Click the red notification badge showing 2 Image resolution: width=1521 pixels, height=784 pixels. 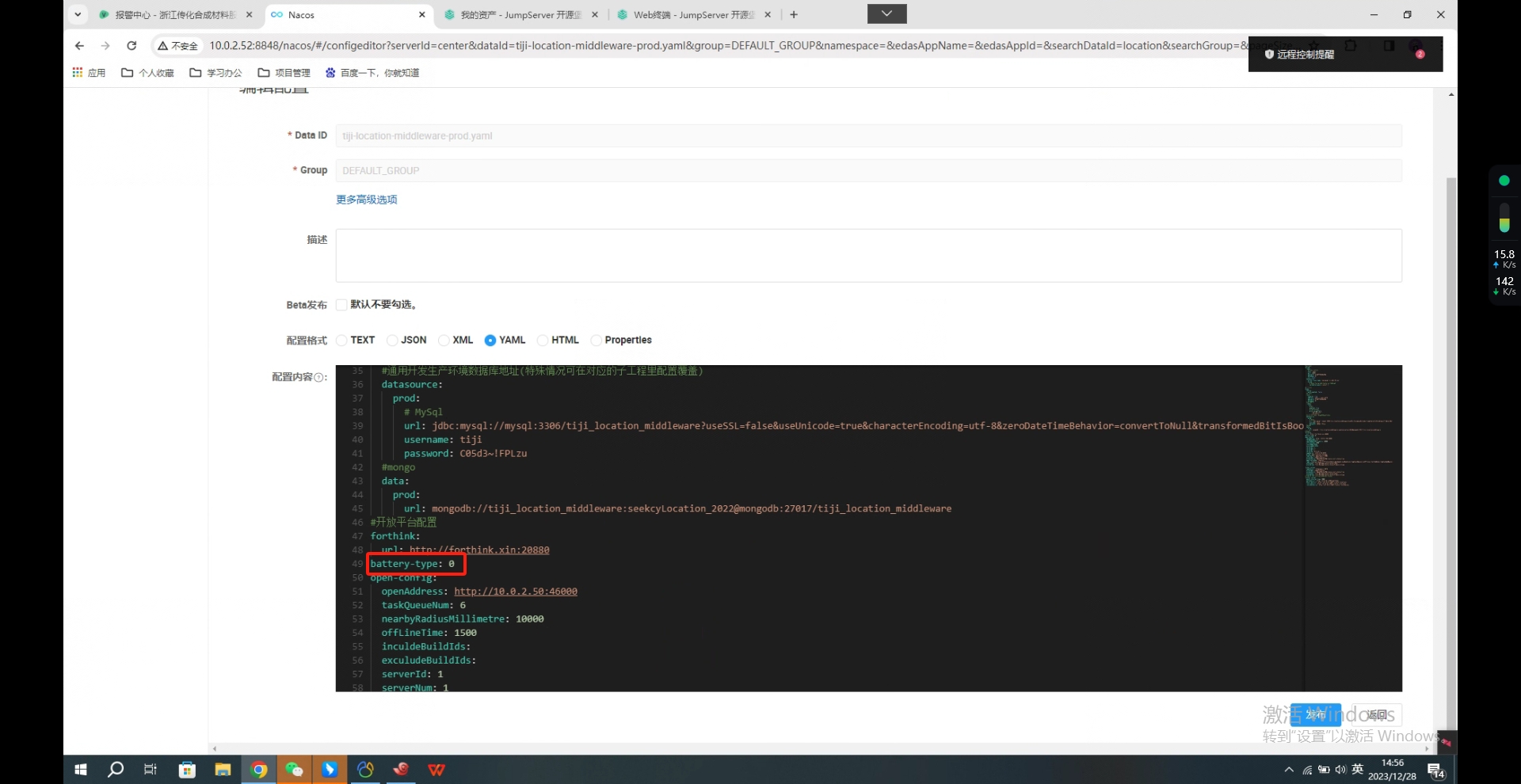1420,54
